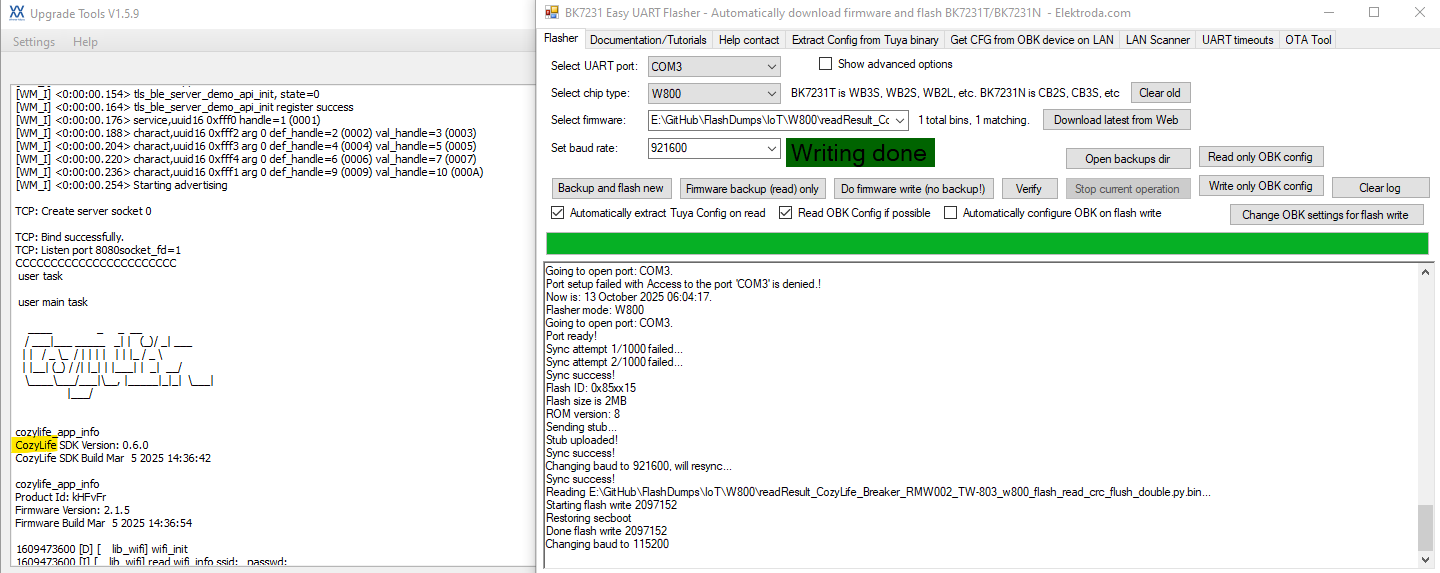This screenshot has height=573, width=1440.
Task: Click the Verify button
Action: [1029, 189]
